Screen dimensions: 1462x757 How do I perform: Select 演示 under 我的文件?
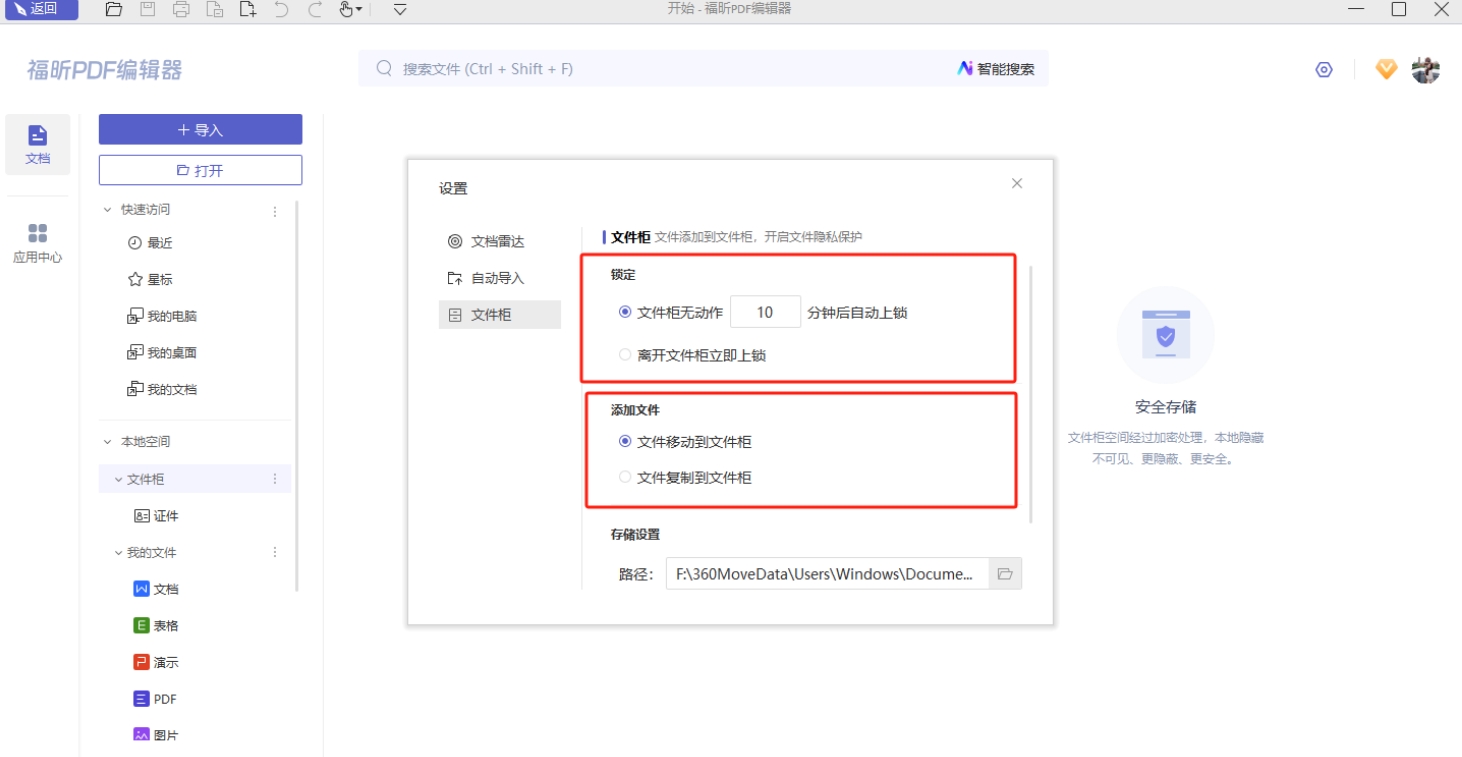tap(156, 662)
